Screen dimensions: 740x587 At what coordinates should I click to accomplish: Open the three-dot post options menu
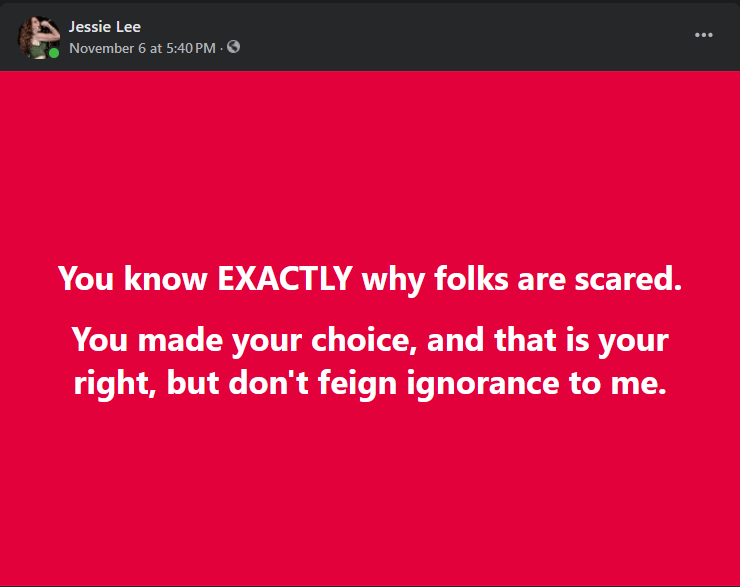coord(704,35)
